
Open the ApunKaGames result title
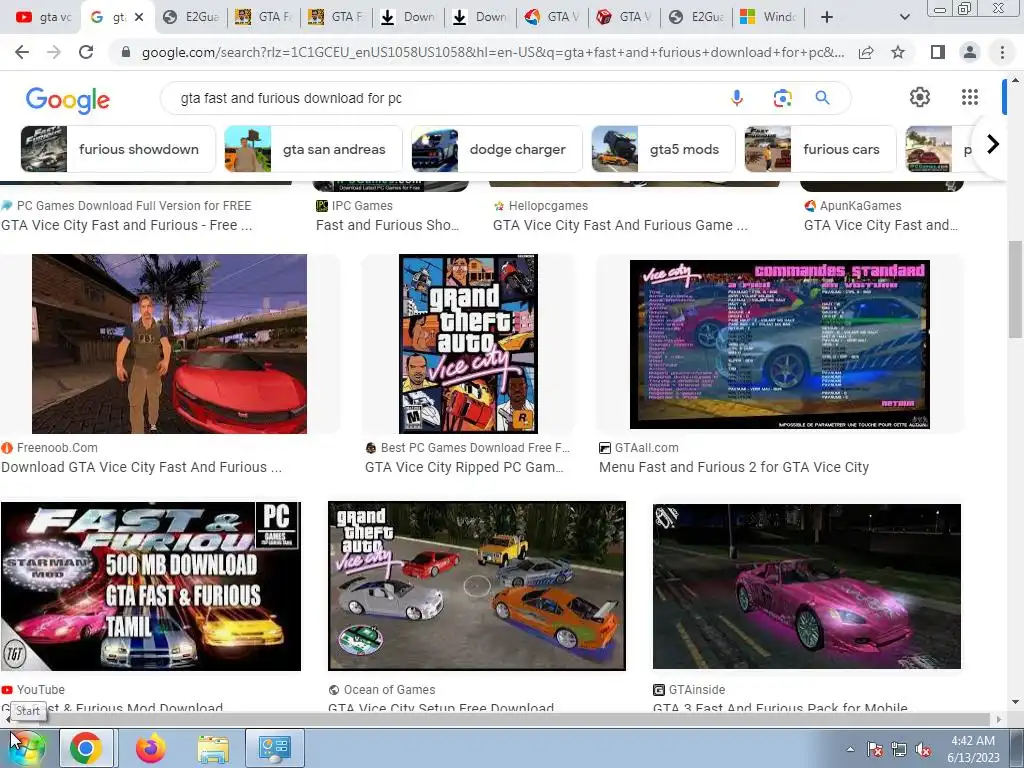tap(881, 225)
